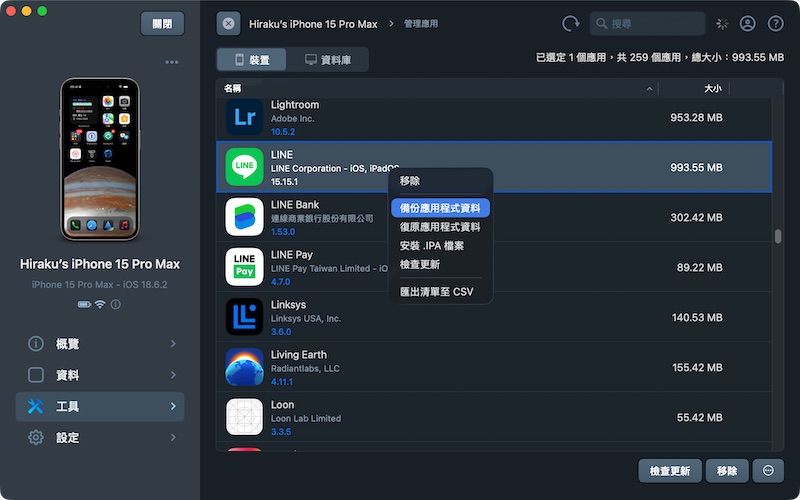The image size is (800, 500).
Task: Click the 管理應用 breadcrumb label
Action: (x=421, y=23)
